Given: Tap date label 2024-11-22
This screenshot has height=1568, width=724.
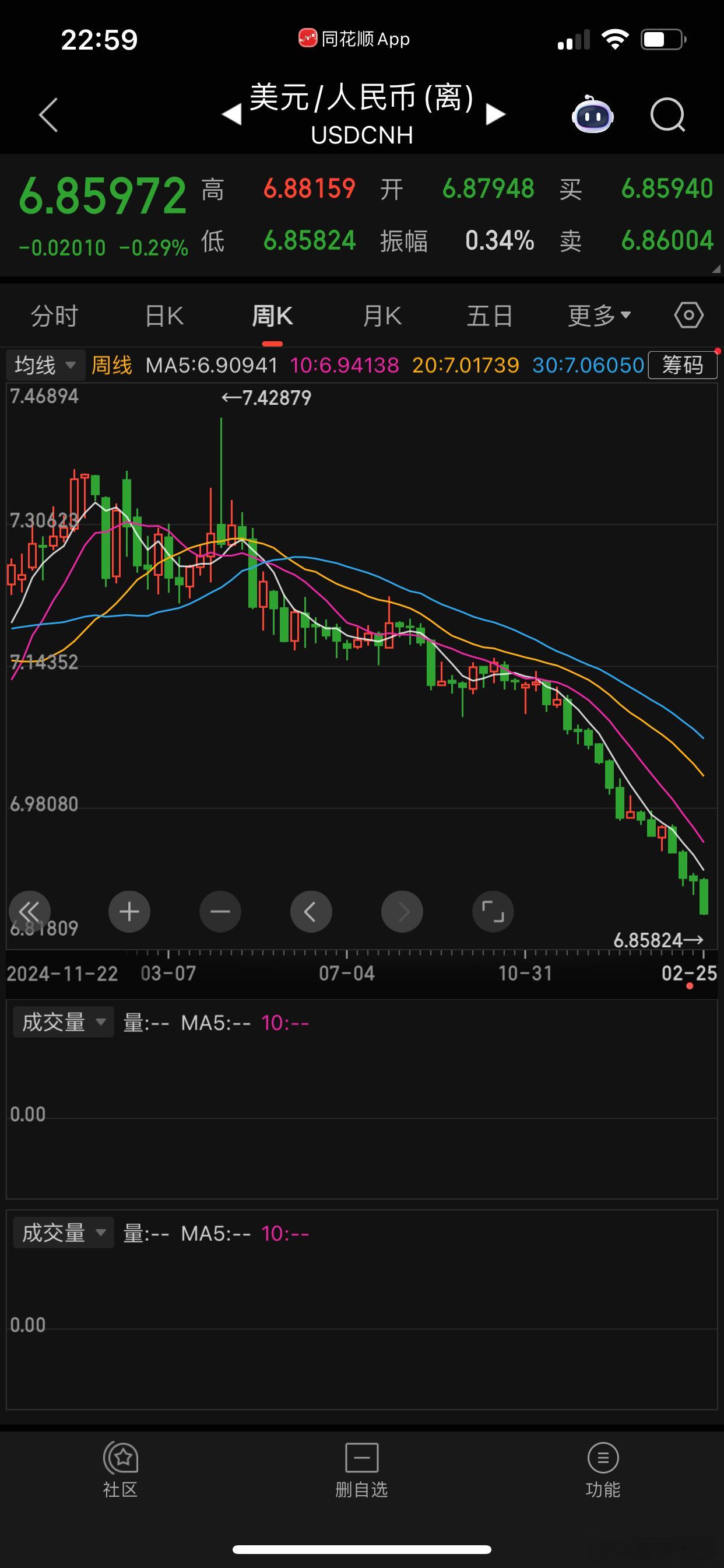Looking at the screenshot, I should [x=62, y=974].
